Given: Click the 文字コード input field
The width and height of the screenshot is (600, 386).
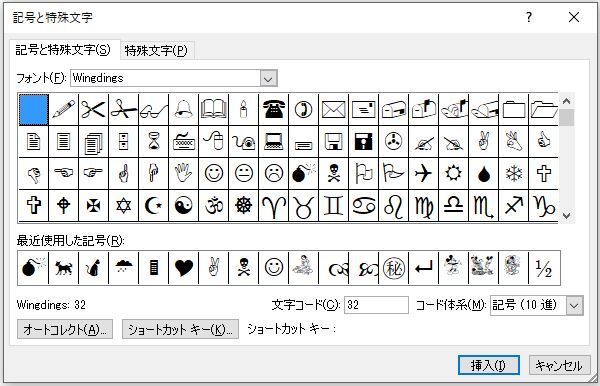Looking at the screenshot, I should (376, 305).
